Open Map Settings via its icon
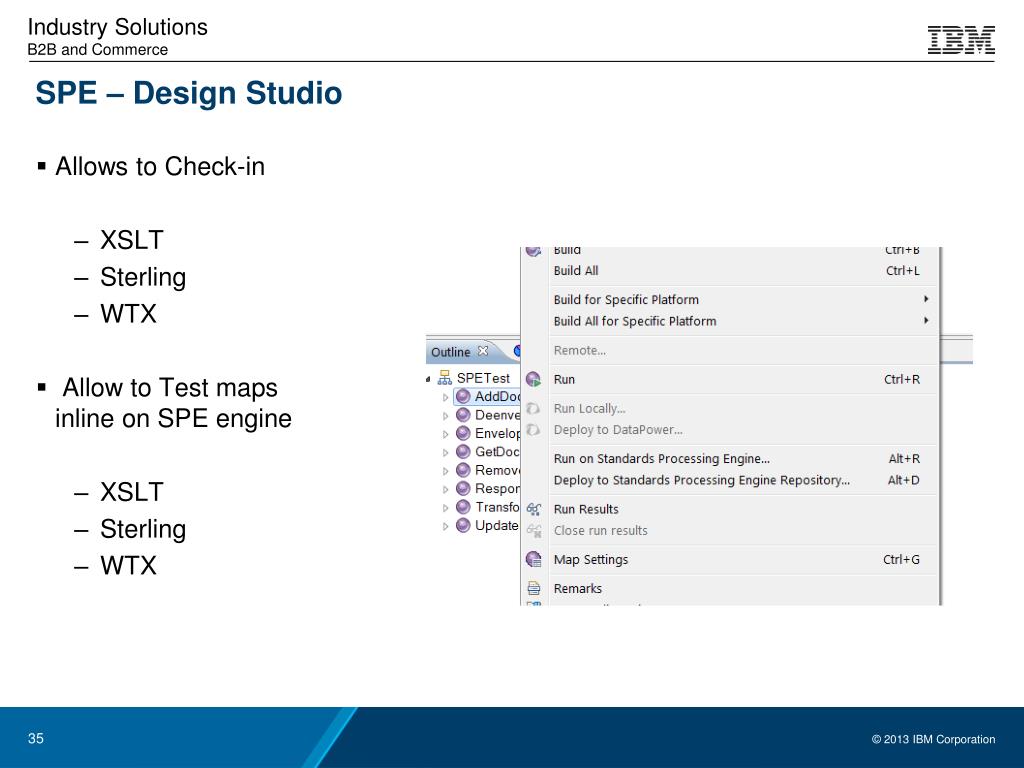The width and height of the screenshot is (1024, 768). [534, 560]
